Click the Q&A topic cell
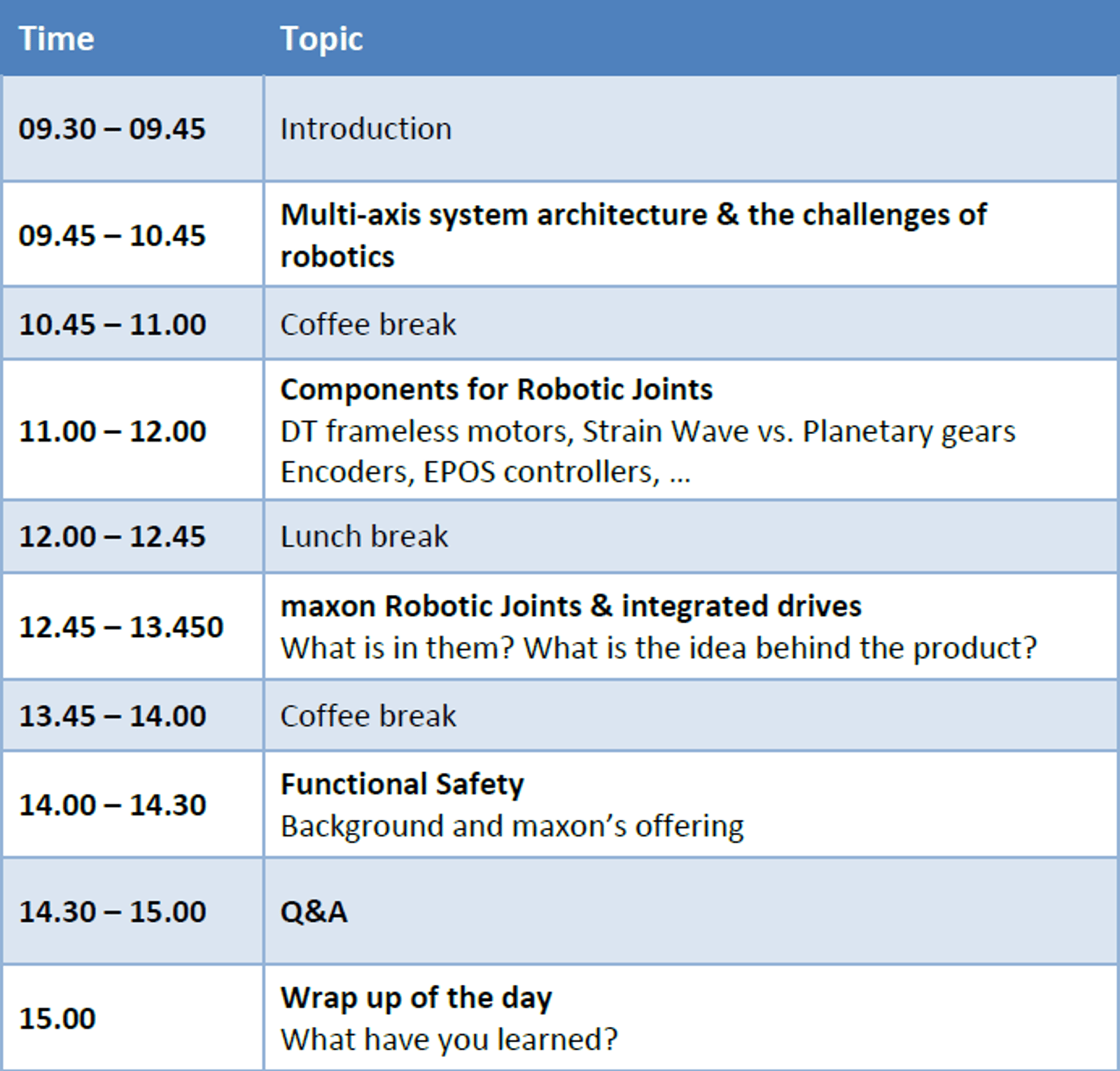The height and width of the screenshot is (1071, 1120). [314, 911]
